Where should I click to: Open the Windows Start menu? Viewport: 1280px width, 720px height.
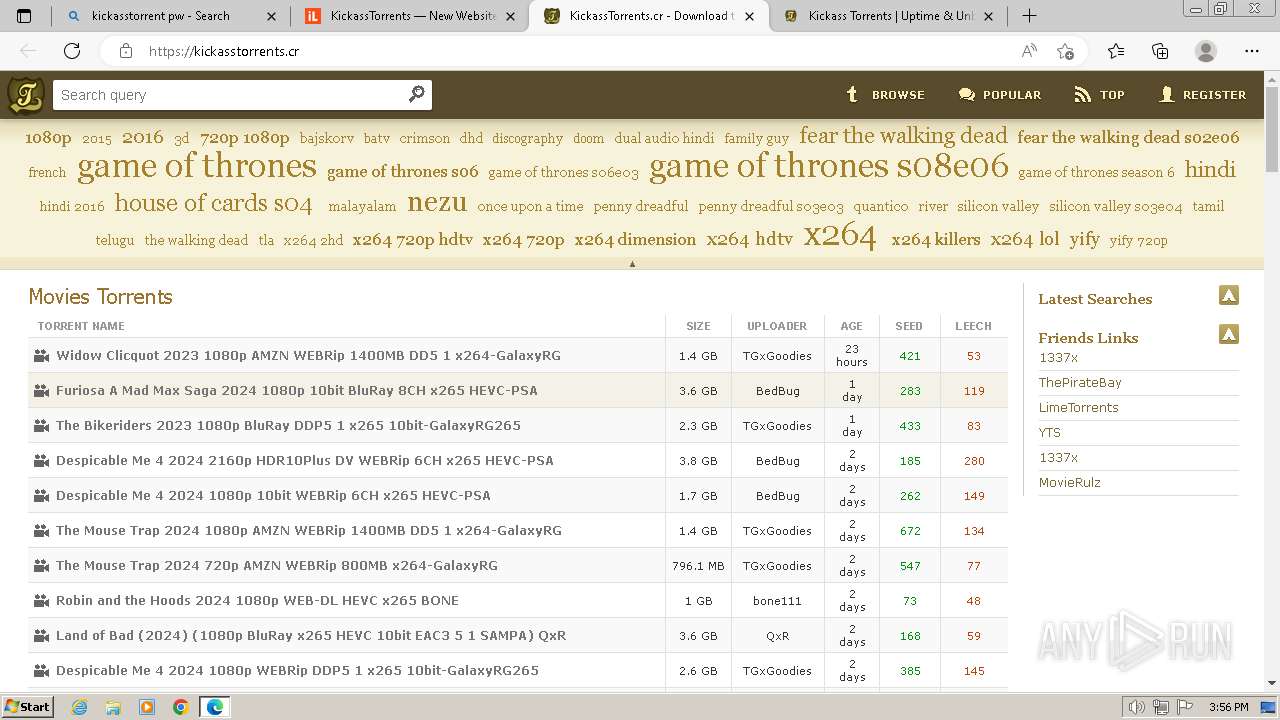coord(28,707)
